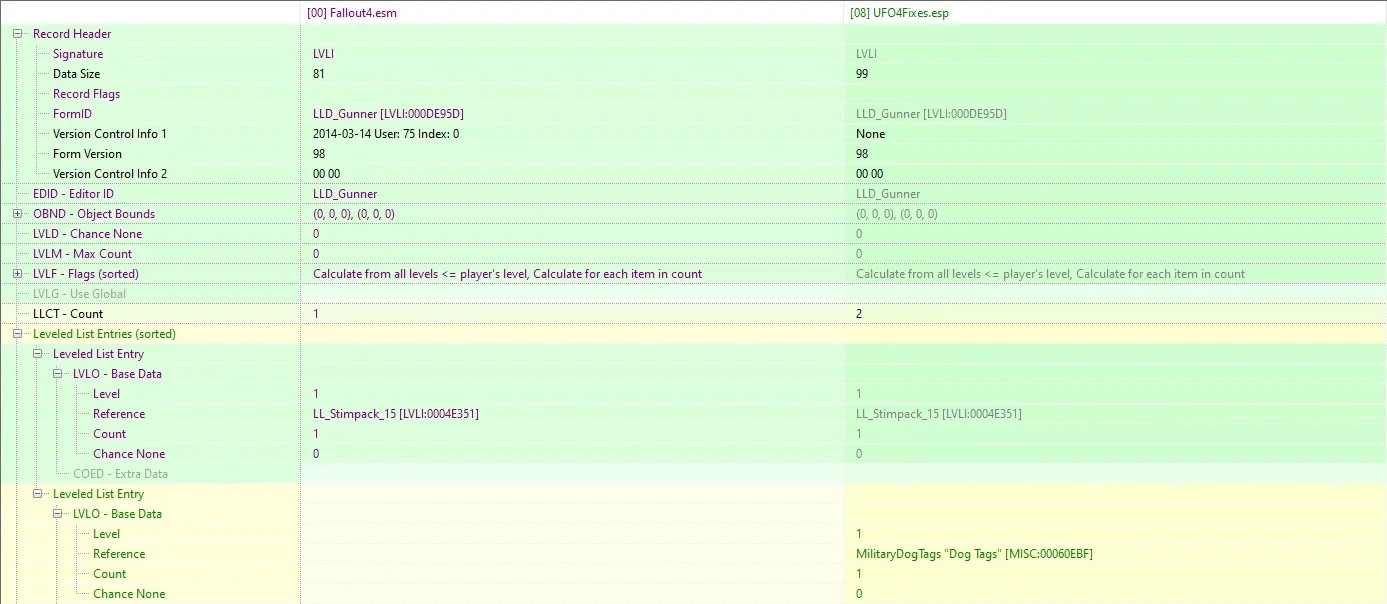The width and height of the screenshot is (1387, 604).
Task: Select Level label of the Dog Tags entry
Action: (107, 534)
